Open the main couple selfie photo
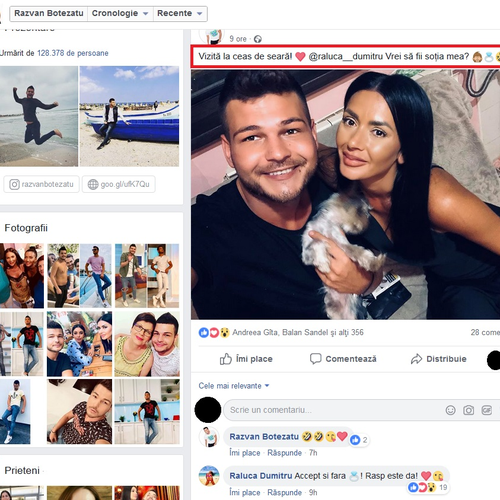Viewport: 500px width, 500px height. [345, 194]
